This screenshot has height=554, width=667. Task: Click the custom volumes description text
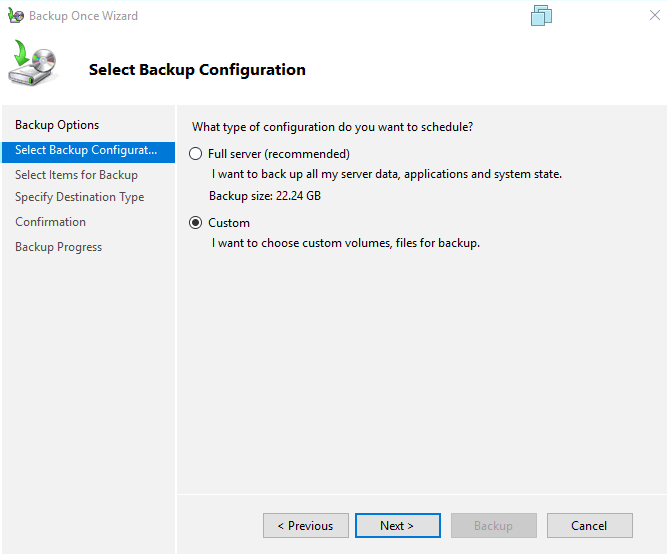pyautogui.click(x=345, y=243)
